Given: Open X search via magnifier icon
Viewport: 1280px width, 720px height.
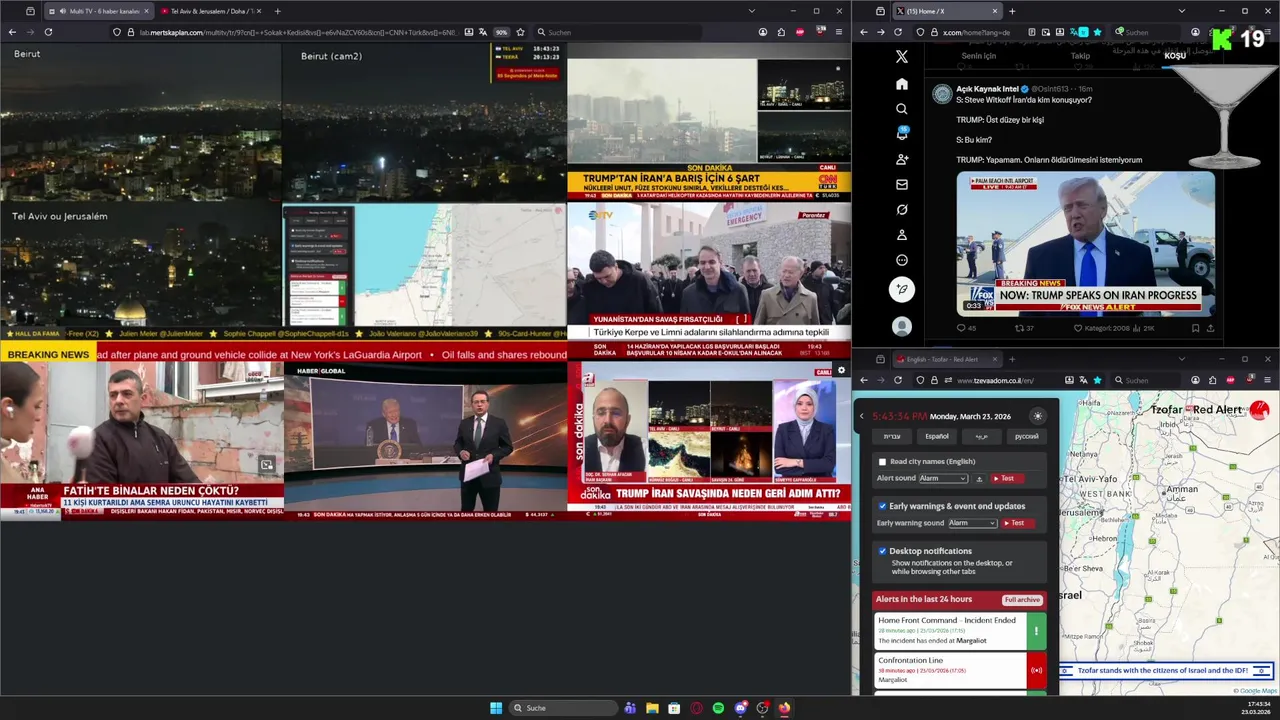Looking at the screenshot, I should coord(901,109).
